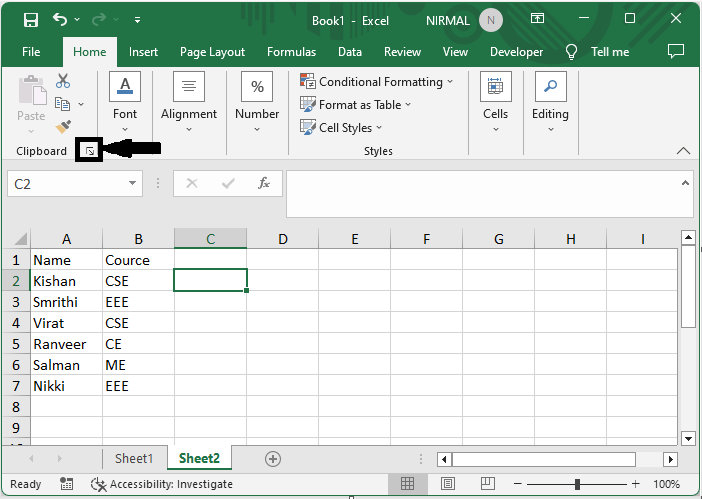The image size is (702, 499).
Task: Click the Undo arrow icon
Action: tap(60, 20)
